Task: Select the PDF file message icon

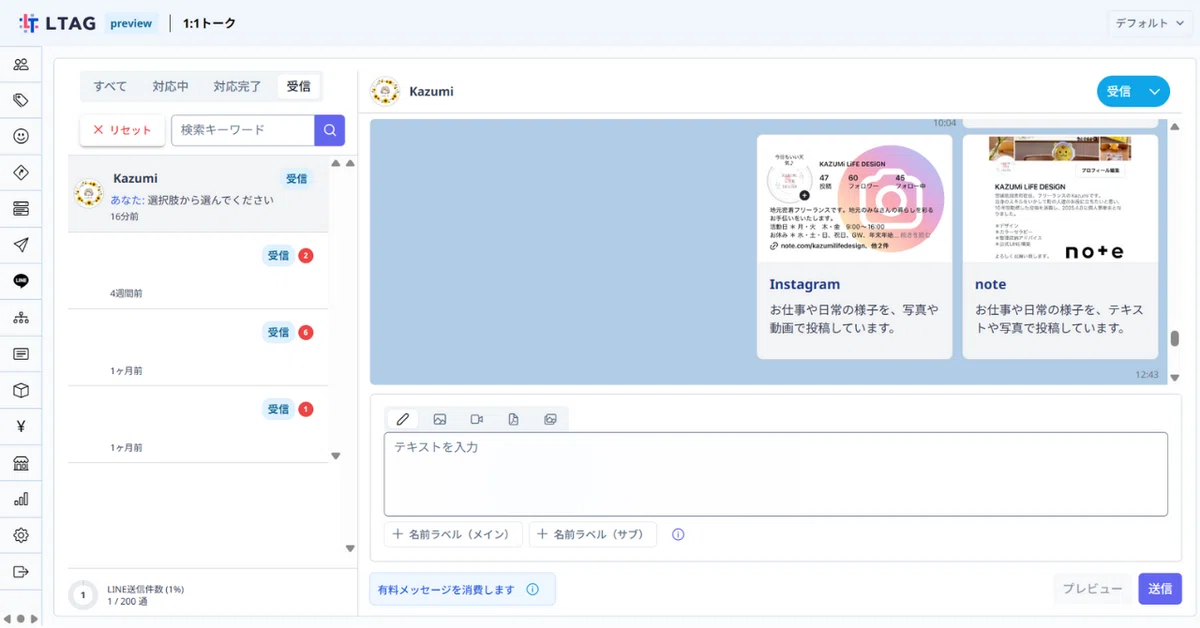Action: (513, 419)
